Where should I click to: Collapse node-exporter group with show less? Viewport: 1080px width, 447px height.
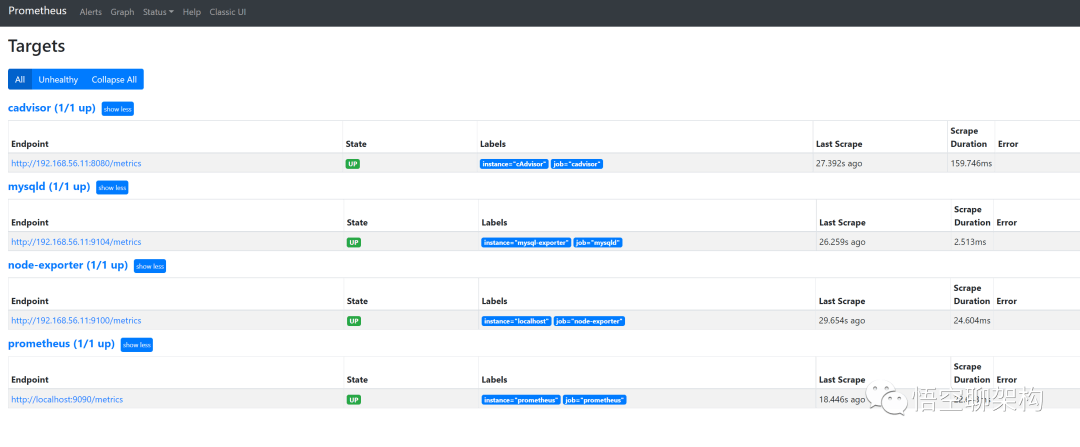149,267
